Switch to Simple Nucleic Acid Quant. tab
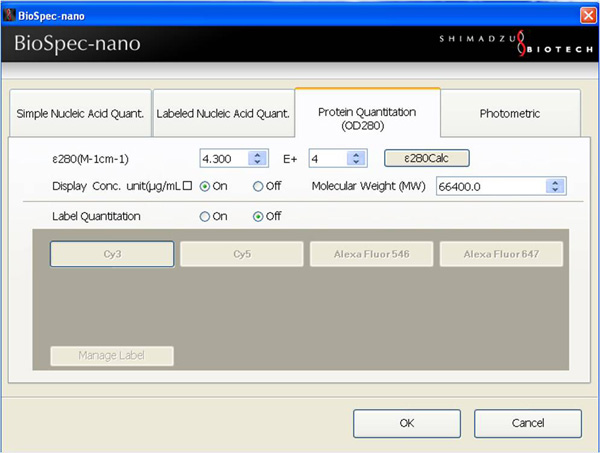 click(x=79, y=114)
